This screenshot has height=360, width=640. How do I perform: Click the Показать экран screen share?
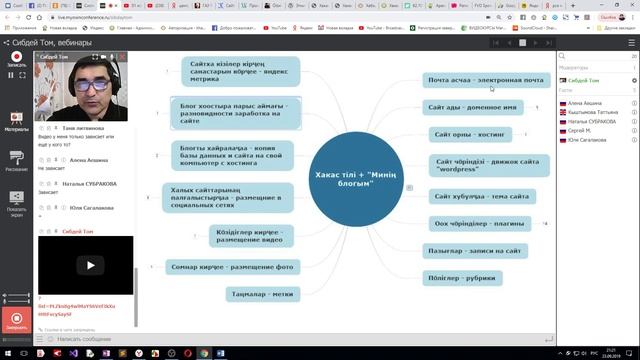click(16, 204)
